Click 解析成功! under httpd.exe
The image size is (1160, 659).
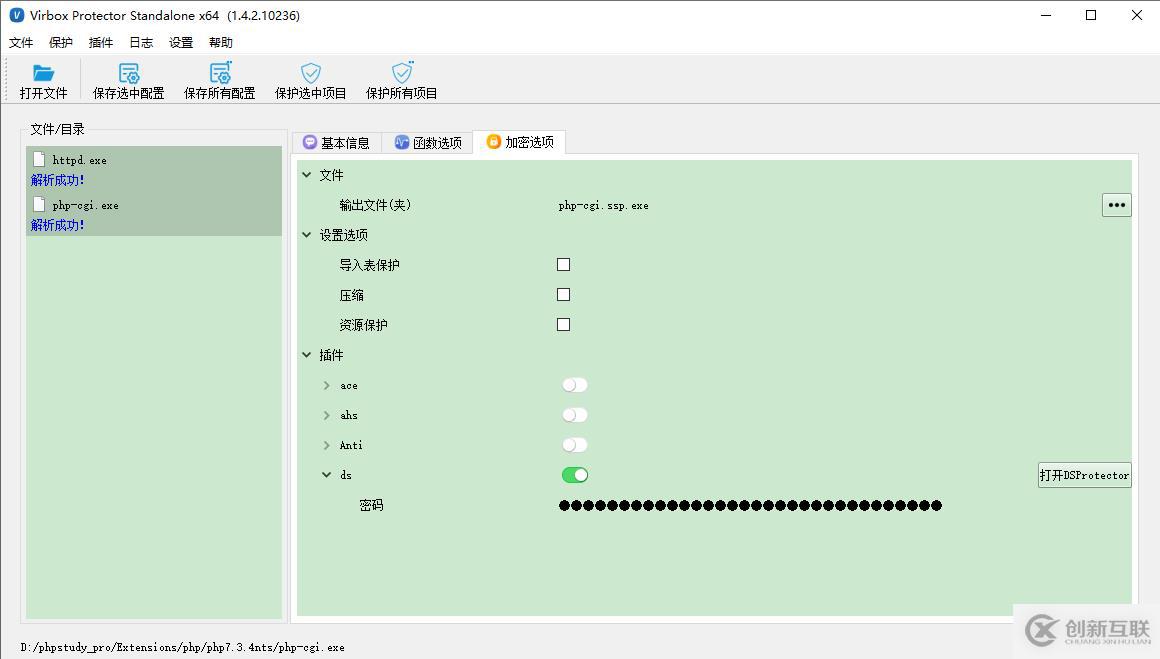(x=58, y=180)
